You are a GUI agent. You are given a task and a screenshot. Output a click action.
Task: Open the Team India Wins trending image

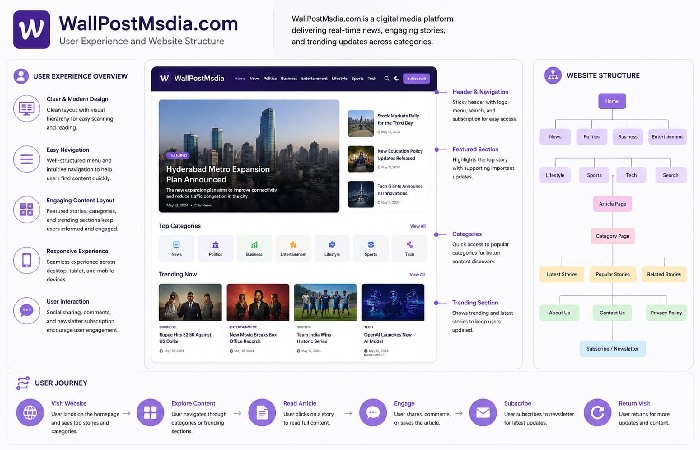click(325, 302)
